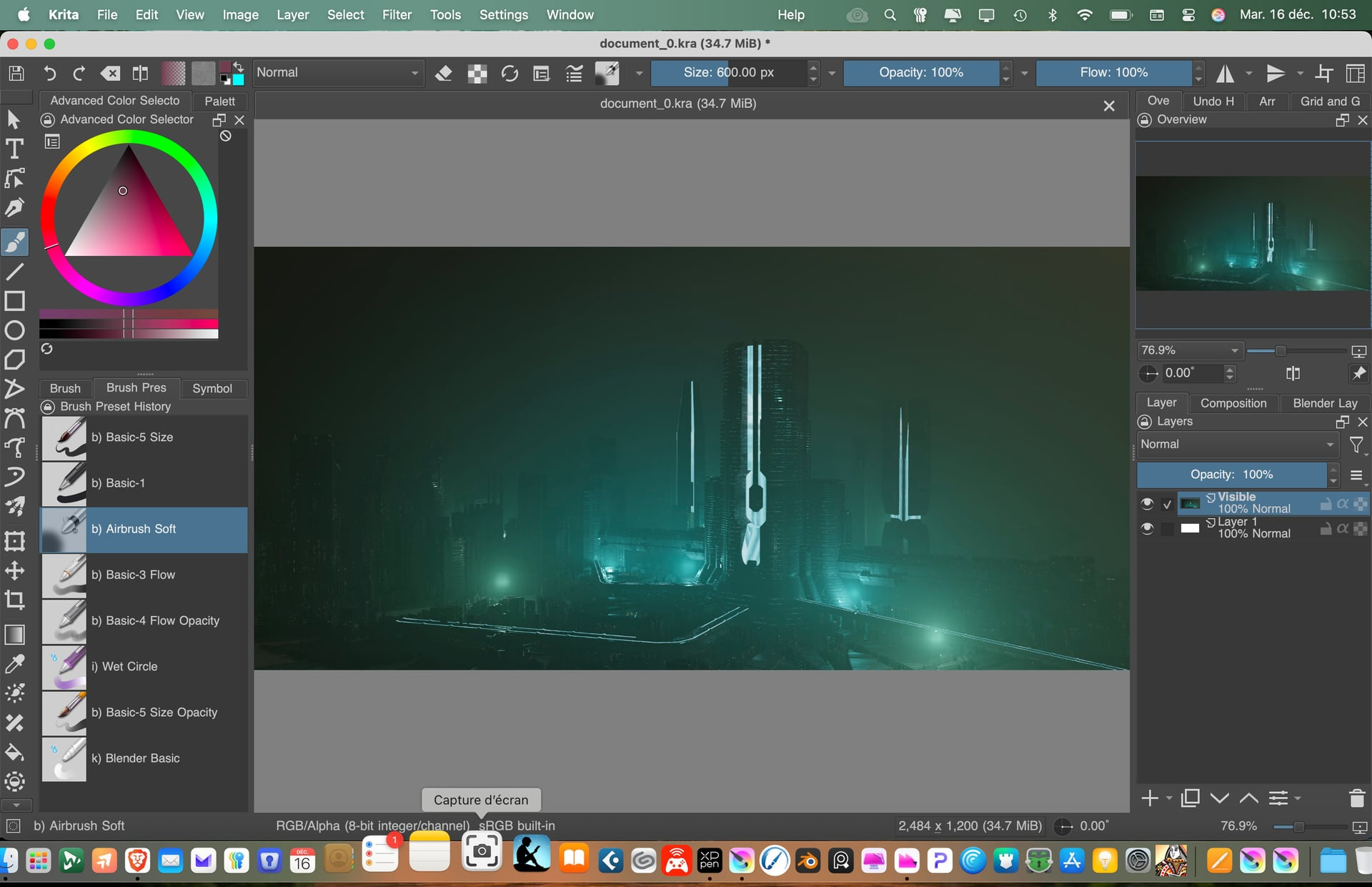This screenshot has height=887, width=1372.
Task: Adjust the brush Opacity slider in toolbar
Action: [920, 73]
